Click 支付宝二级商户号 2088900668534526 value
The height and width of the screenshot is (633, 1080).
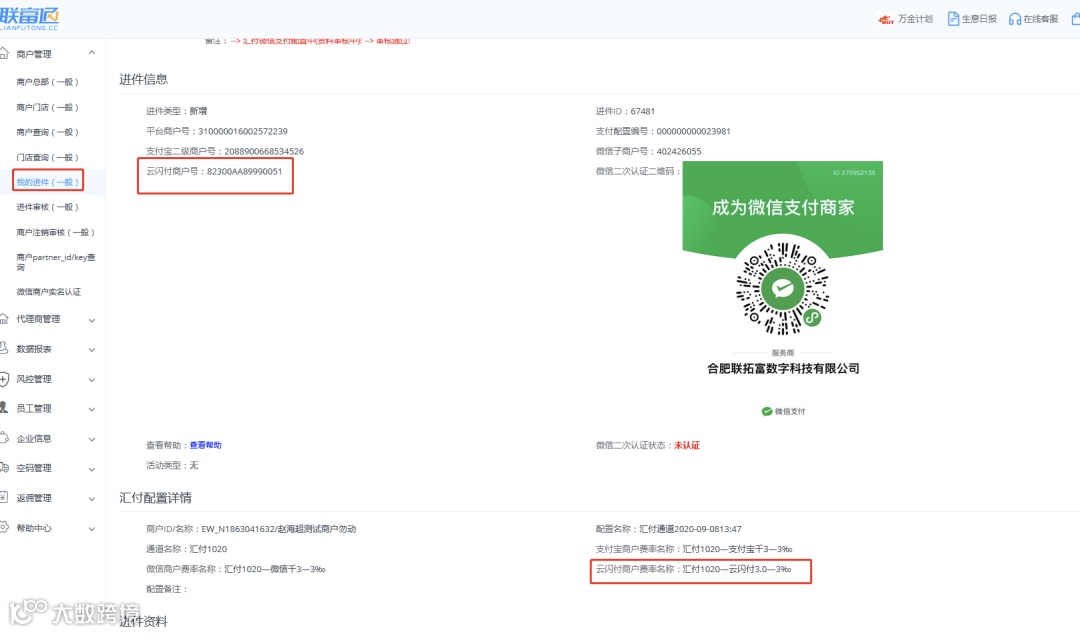(264, 151)
